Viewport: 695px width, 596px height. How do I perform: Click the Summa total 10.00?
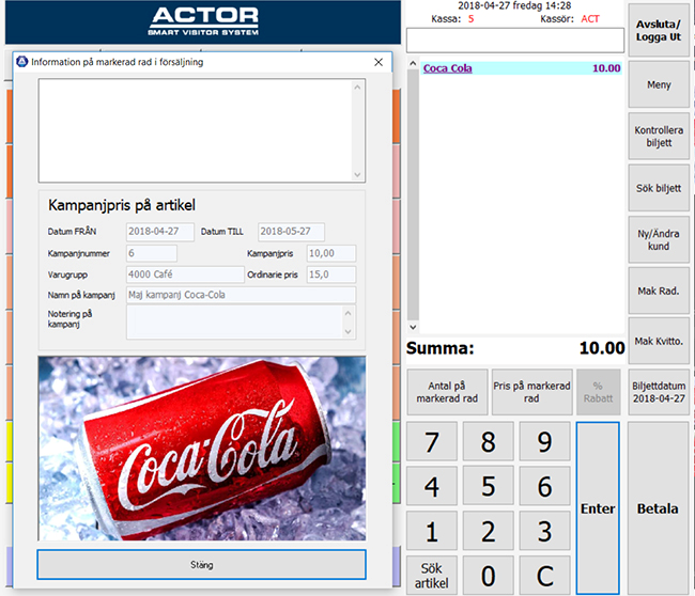602,348
